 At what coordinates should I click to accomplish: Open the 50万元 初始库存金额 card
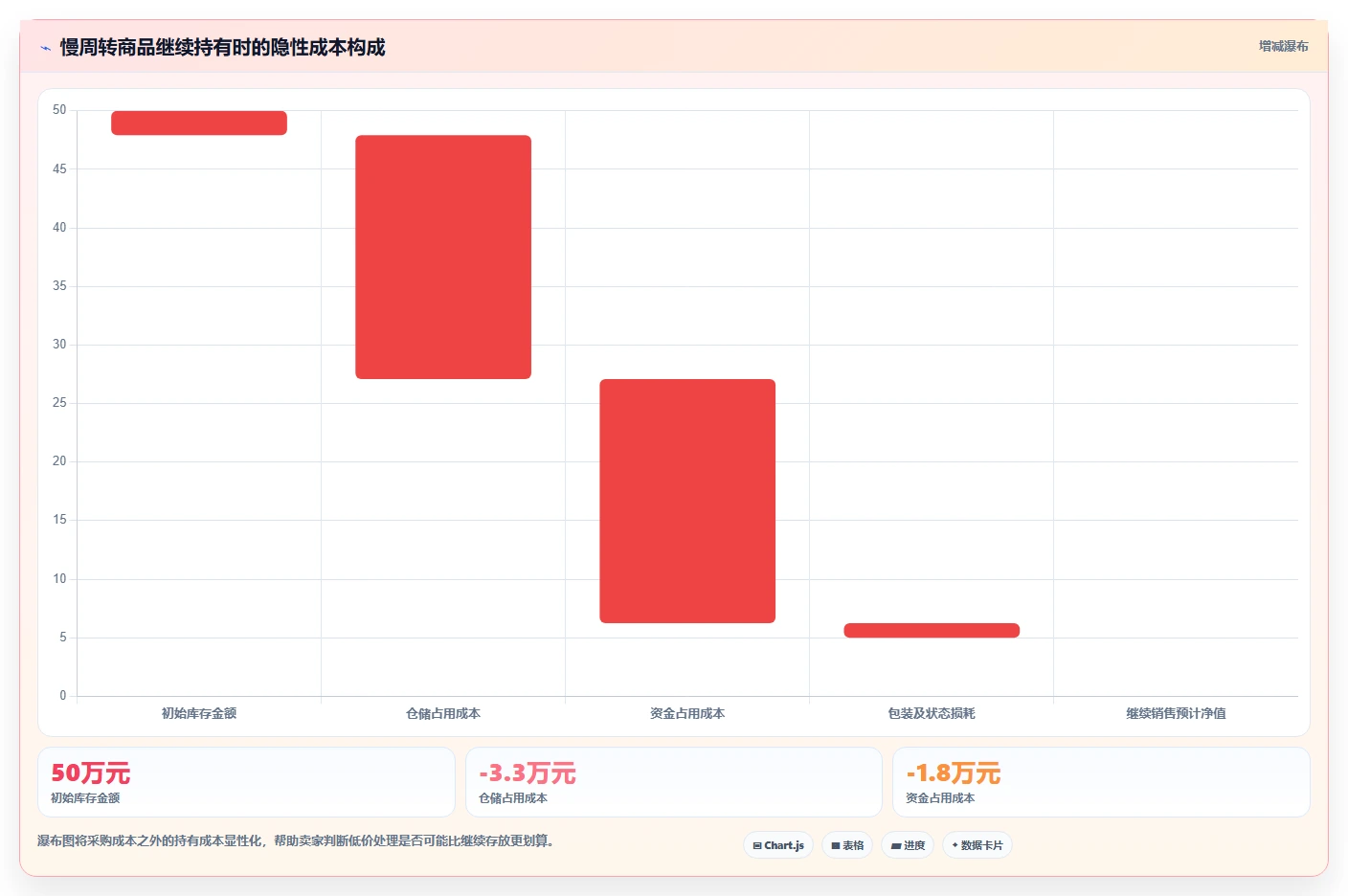click(x=246, y=782)
